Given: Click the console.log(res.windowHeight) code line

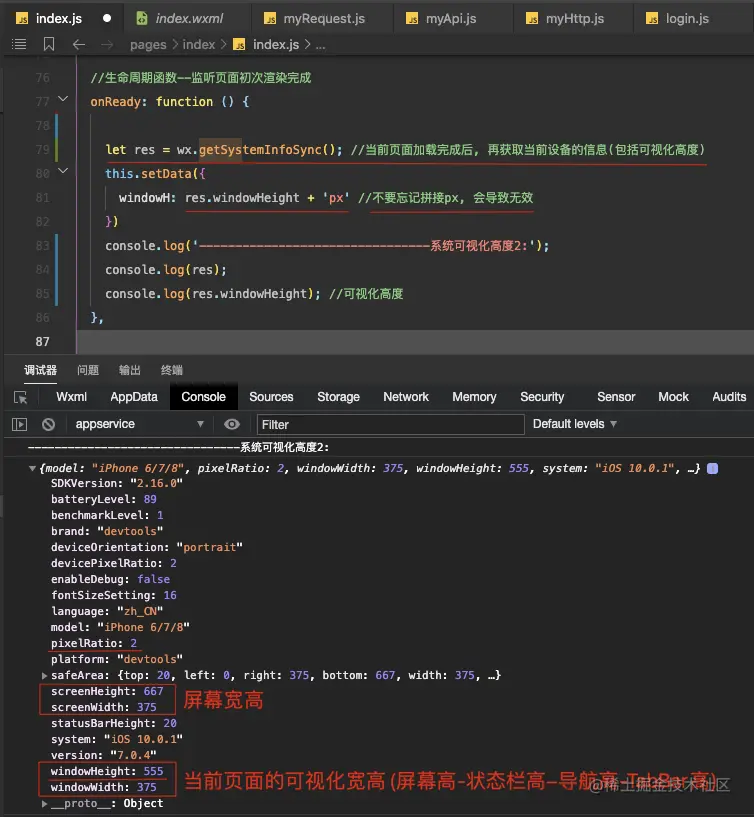Looking at the screenshot, I should click(x=213, y=294).
